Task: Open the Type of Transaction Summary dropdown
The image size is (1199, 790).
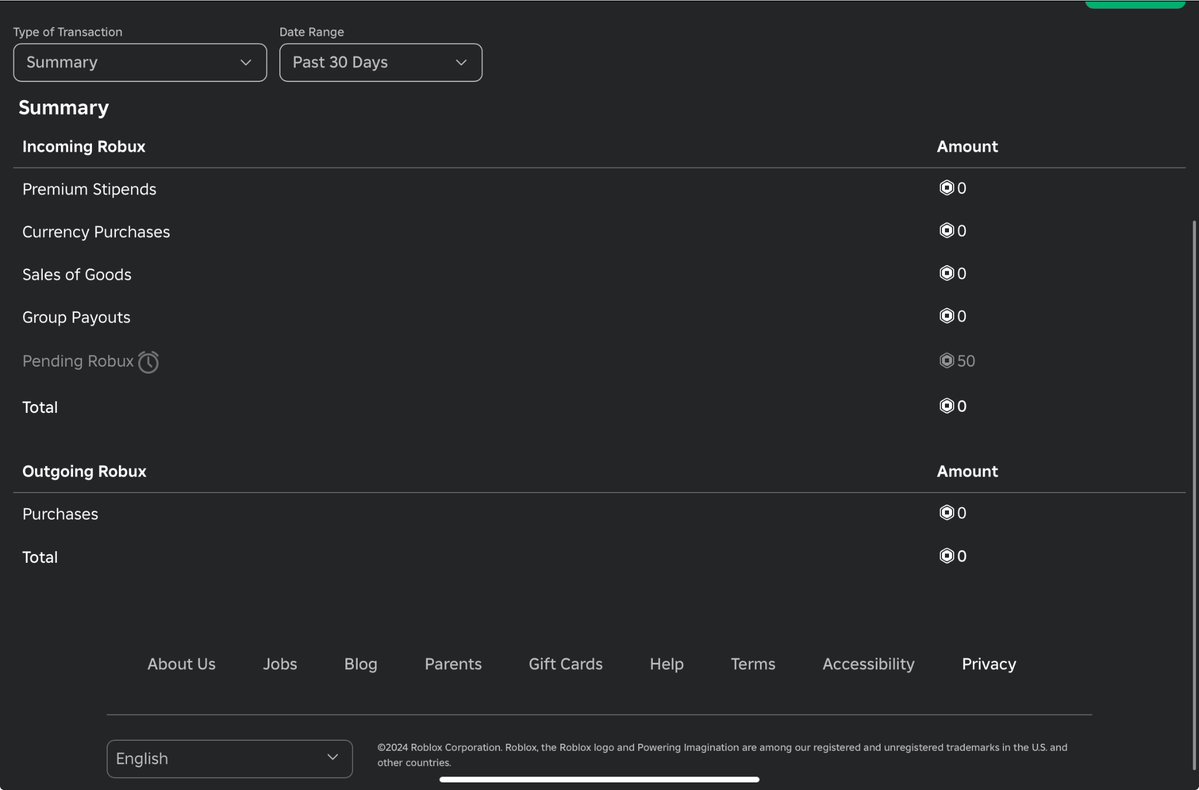Action: point(140,63)
